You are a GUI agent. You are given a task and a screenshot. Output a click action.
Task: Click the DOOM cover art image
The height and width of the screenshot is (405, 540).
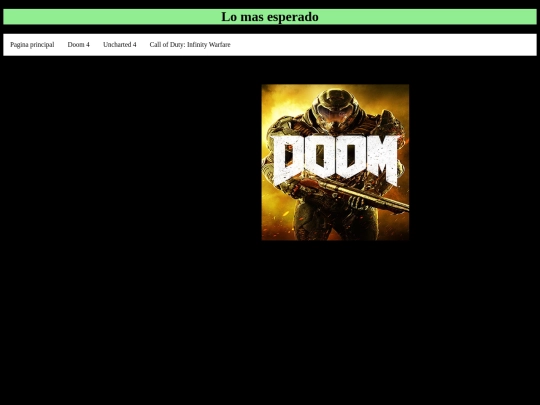point(335,162)
